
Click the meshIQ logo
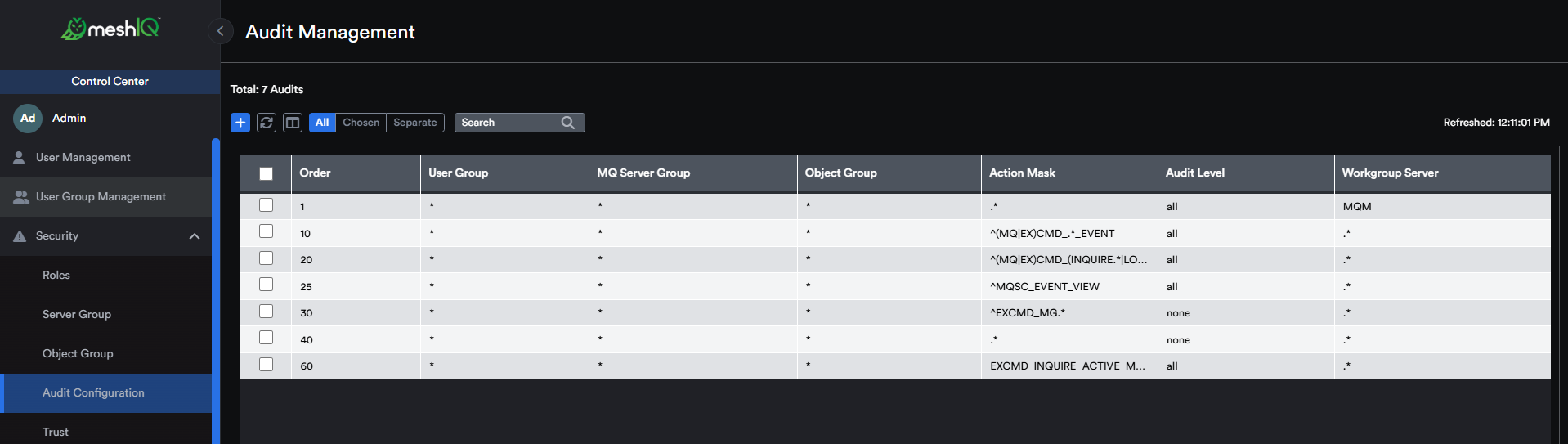click(x=110, y=29)
